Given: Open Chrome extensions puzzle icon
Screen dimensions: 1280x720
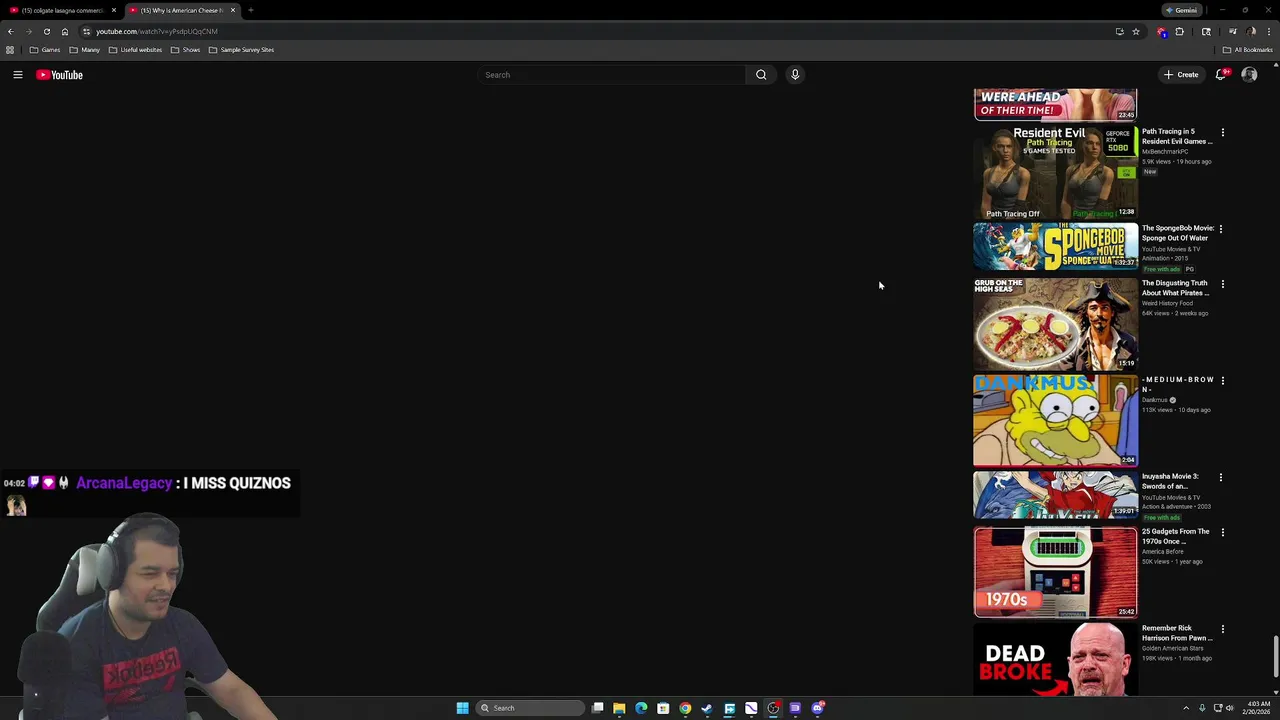Looking at the screenshot, I should pyautogui.click(x=1180, y=31).
